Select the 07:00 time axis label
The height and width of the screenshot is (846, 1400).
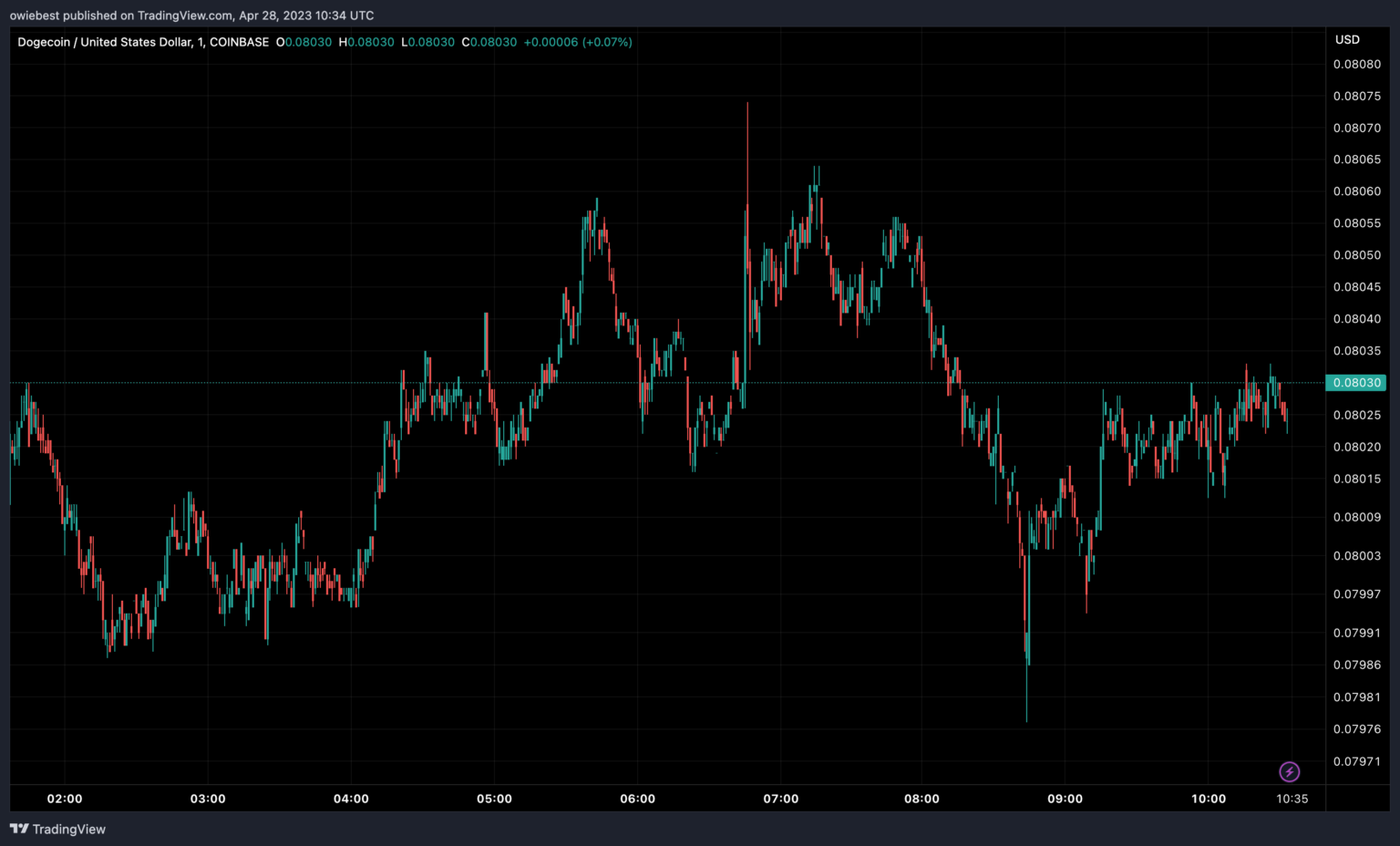[x=781, y=799]
